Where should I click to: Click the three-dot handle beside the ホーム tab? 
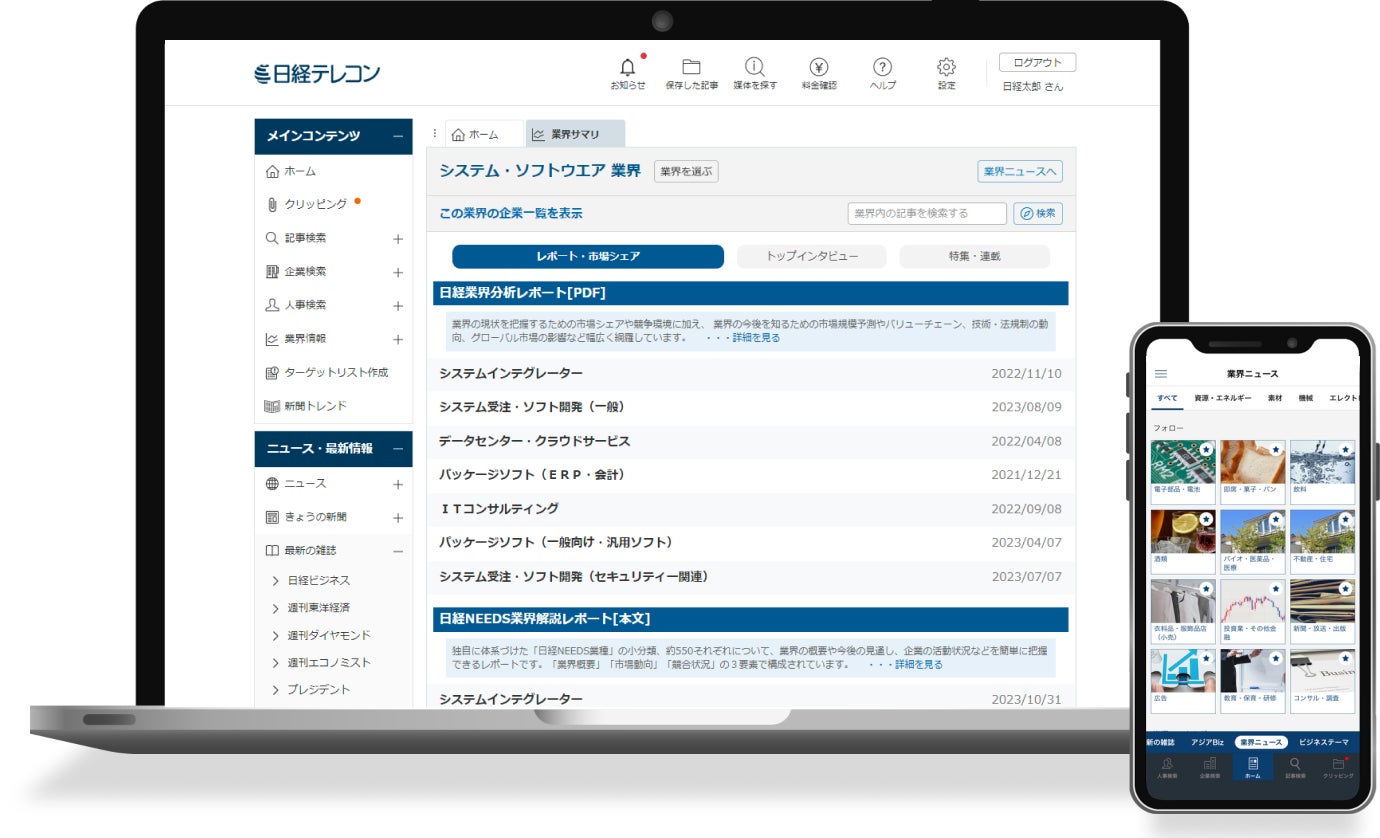pos(434,134)
